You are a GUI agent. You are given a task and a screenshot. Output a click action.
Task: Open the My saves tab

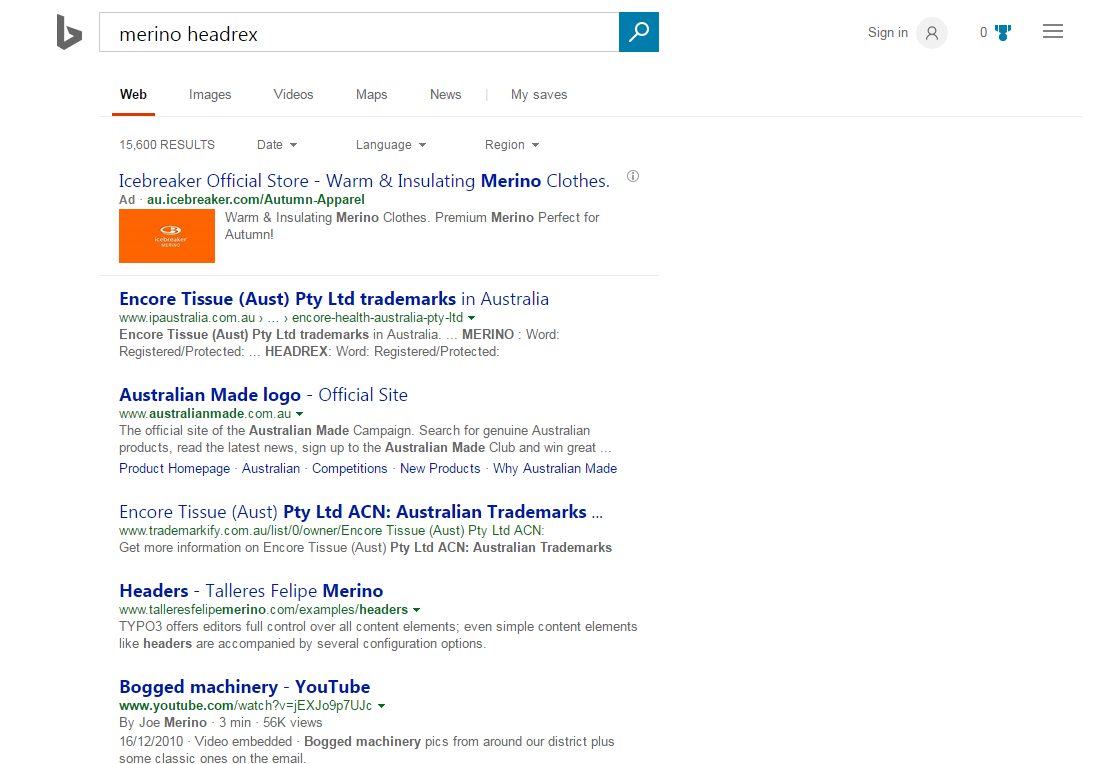point(539,95)
